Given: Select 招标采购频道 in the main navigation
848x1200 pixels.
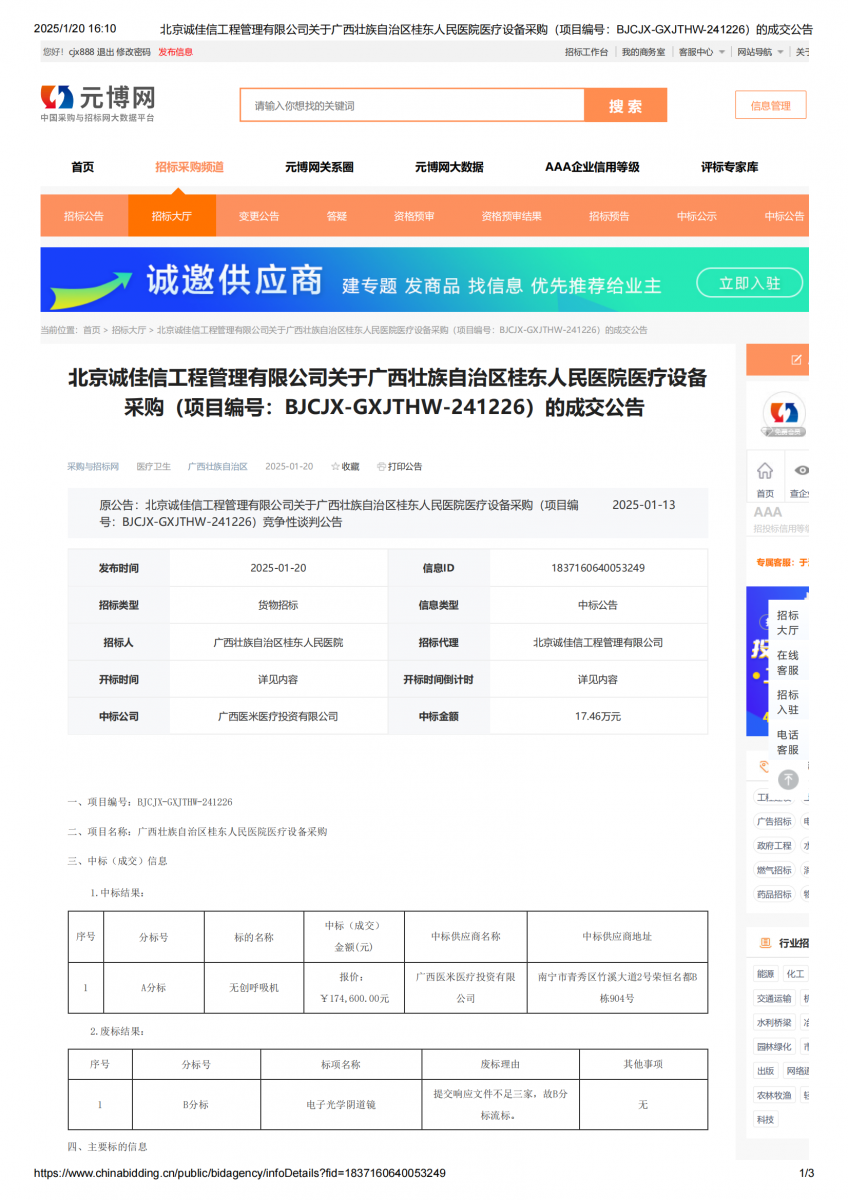Looking at the screenshot, I should tap(190, 167).
